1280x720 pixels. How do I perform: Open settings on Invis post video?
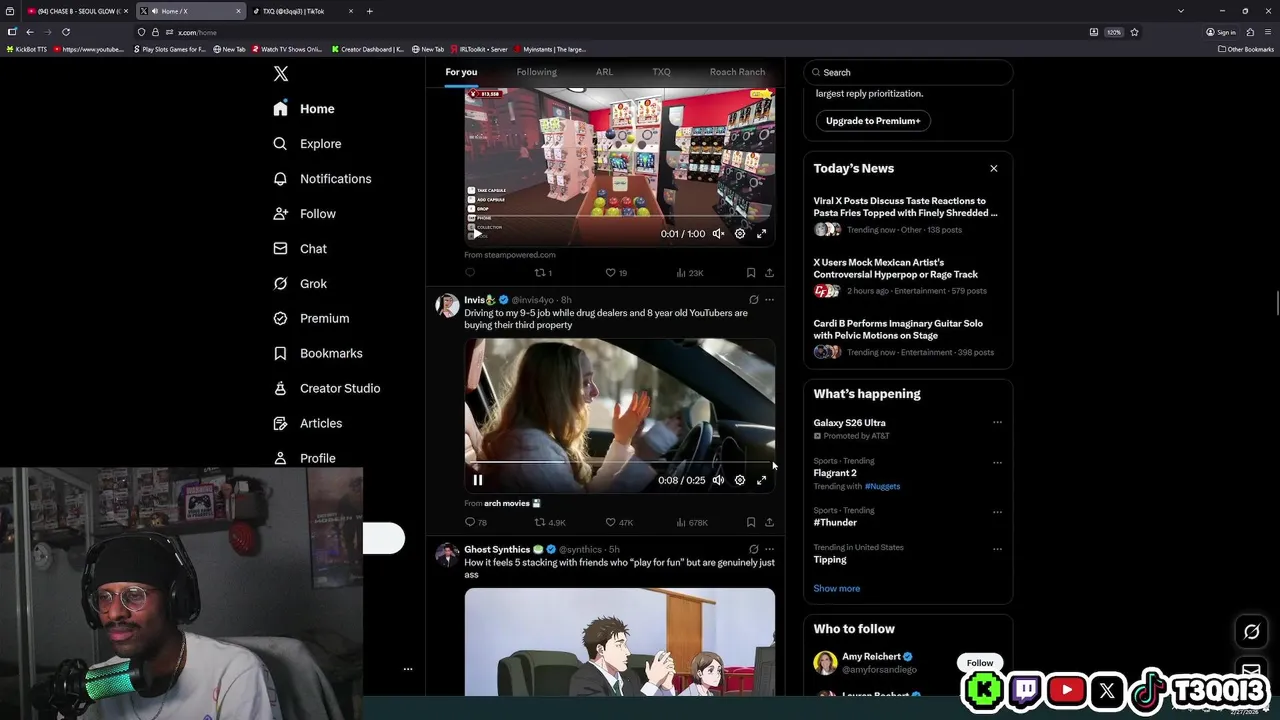[740, 480]
